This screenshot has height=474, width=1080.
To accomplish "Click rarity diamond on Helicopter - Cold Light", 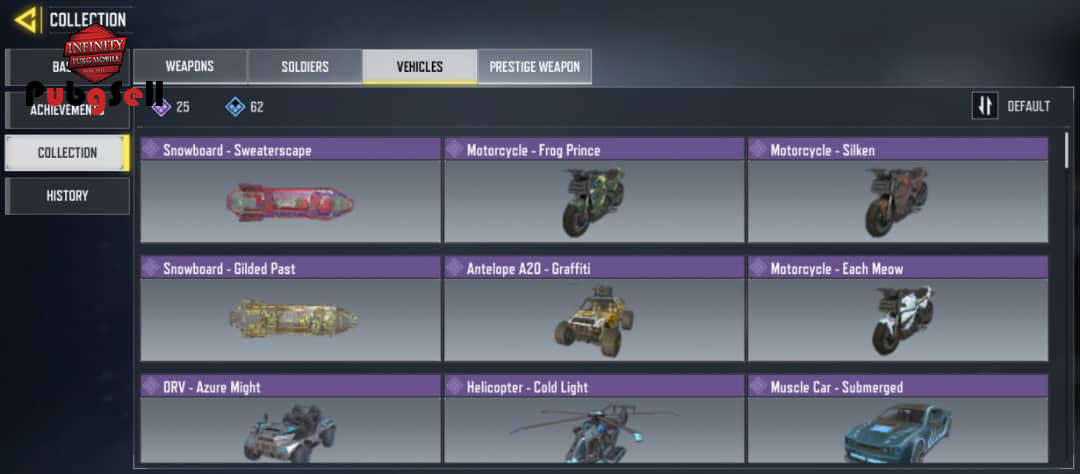I will coord(455,387).
